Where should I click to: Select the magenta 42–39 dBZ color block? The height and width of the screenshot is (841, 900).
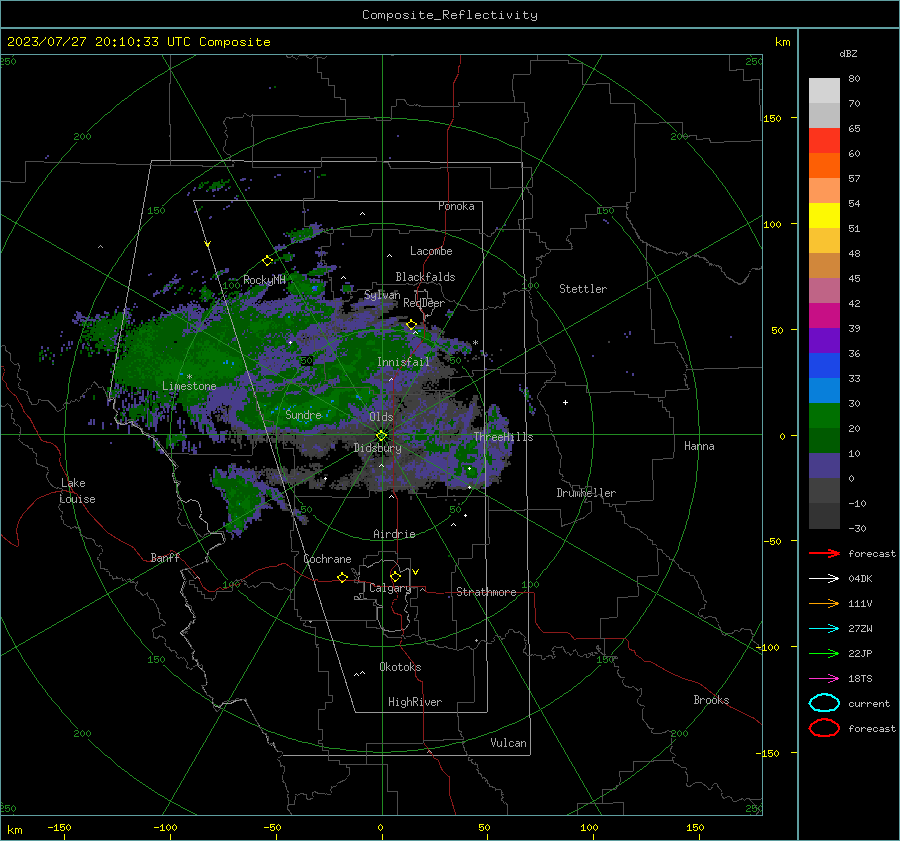824,316
